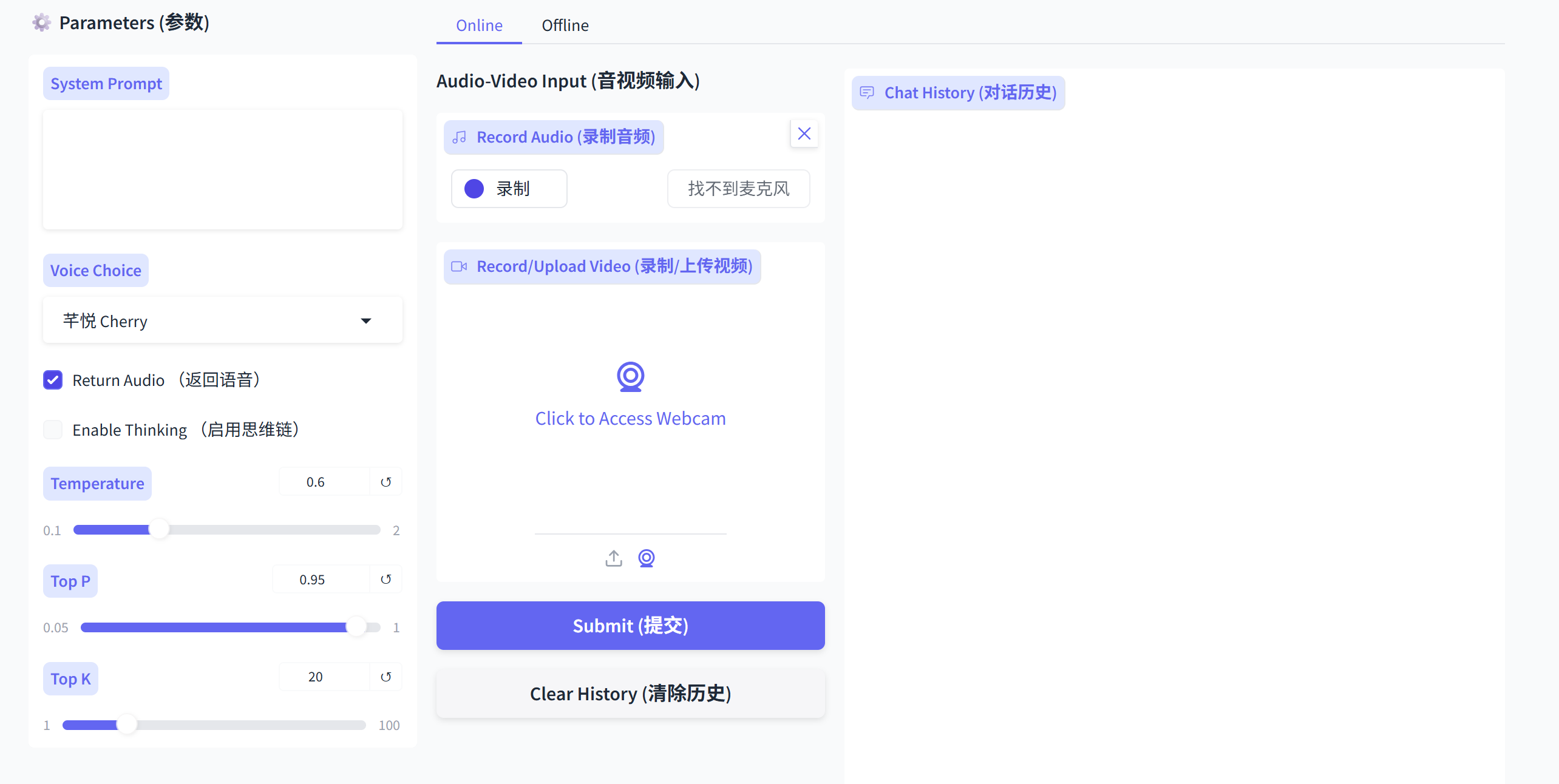This screenshot has width=1559, height=784.
Task: Enable Thinking checkbox
Action: tap(53, 430)
